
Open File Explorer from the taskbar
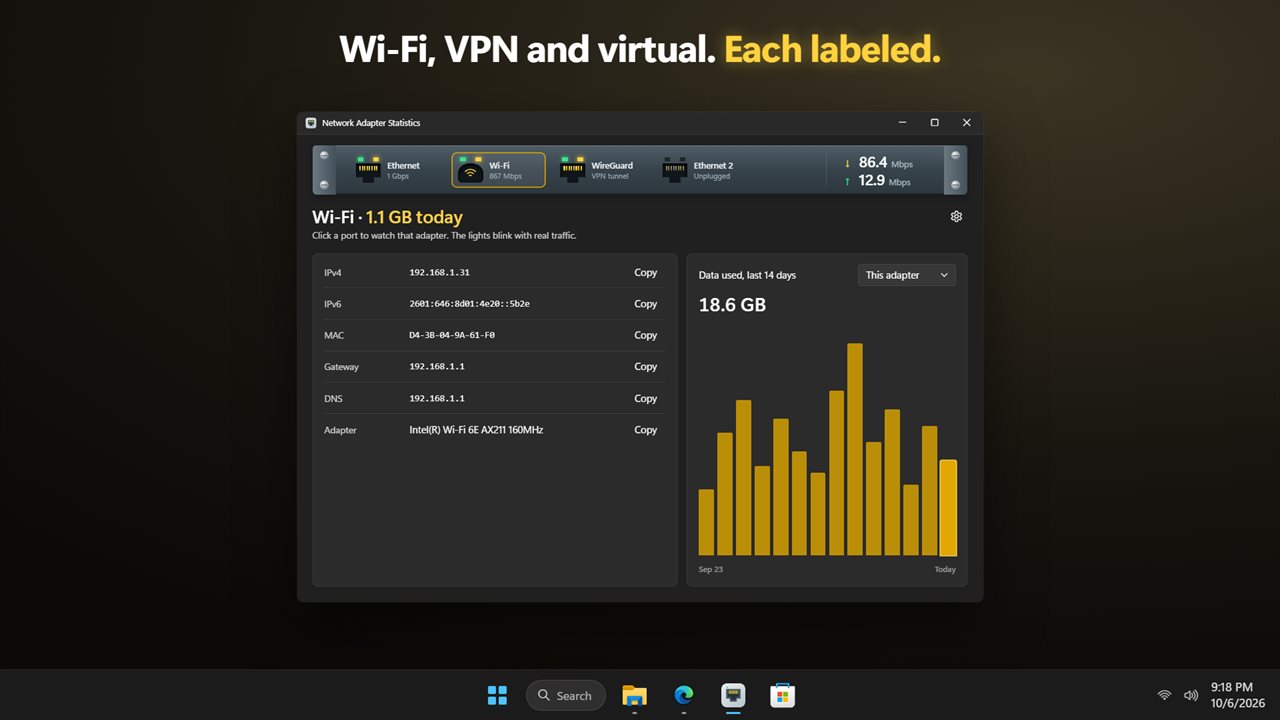point(634,695)
